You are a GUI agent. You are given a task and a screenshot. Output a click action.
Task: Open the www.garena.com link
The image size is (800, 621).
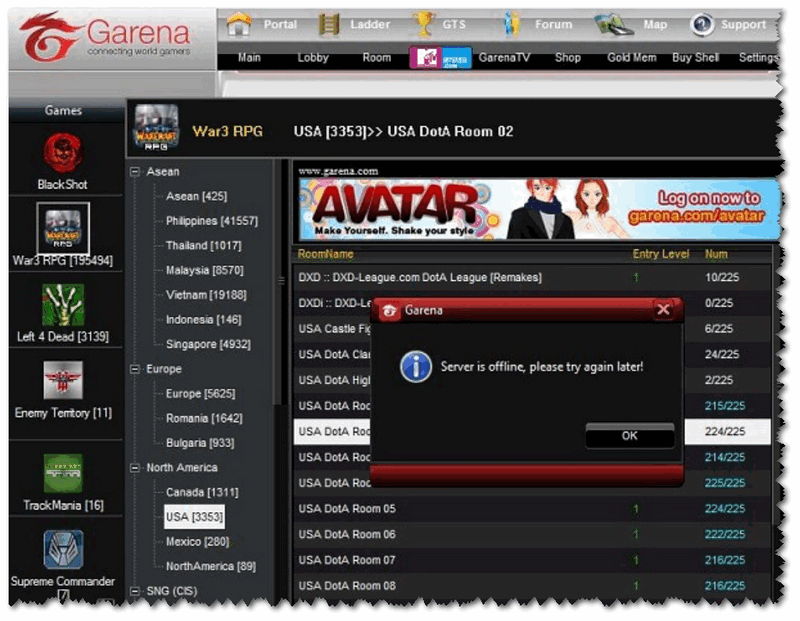(x=338, y=171)
